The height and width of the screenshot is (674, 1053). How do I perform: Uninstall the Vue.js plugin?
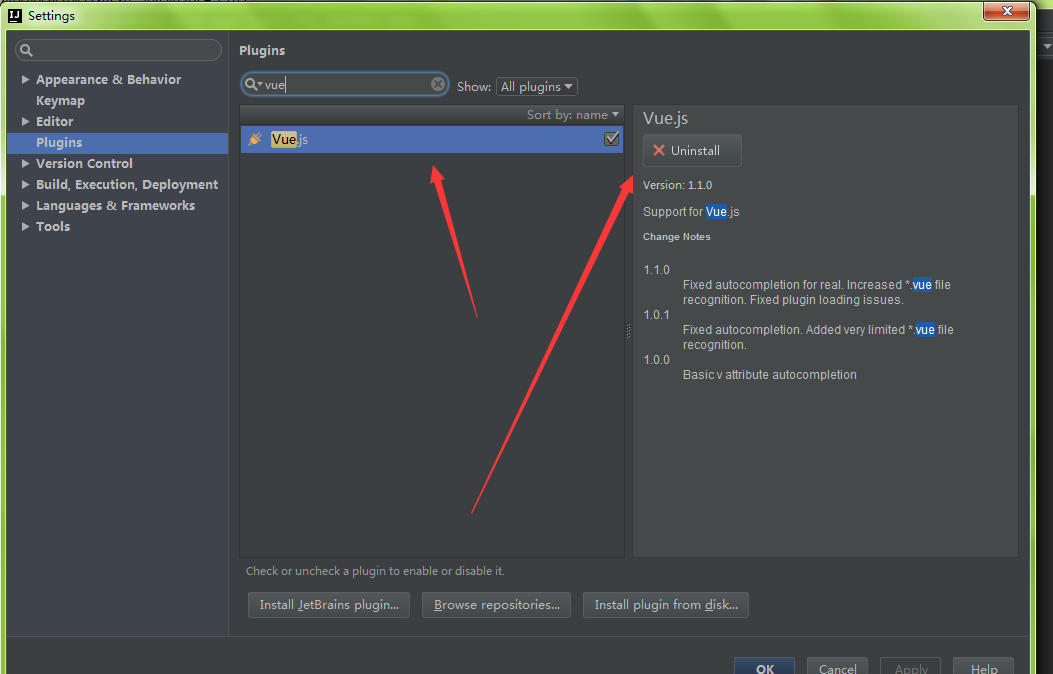tap(692, 150)
